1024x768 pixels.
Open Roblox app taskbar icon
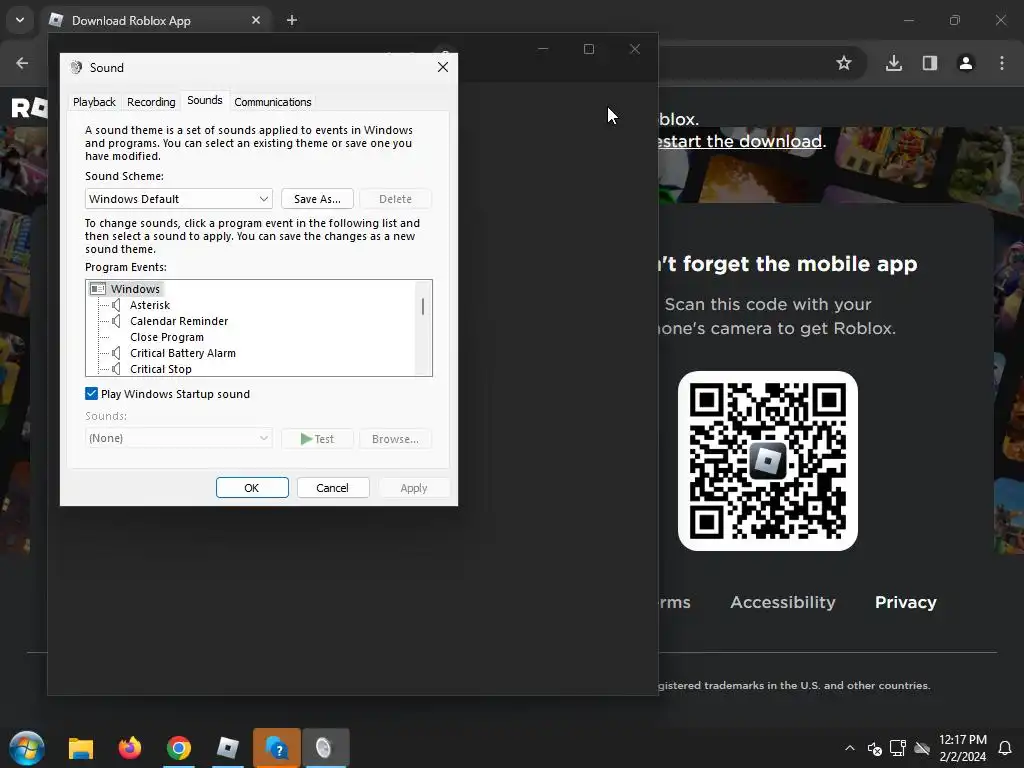(227, 748)
